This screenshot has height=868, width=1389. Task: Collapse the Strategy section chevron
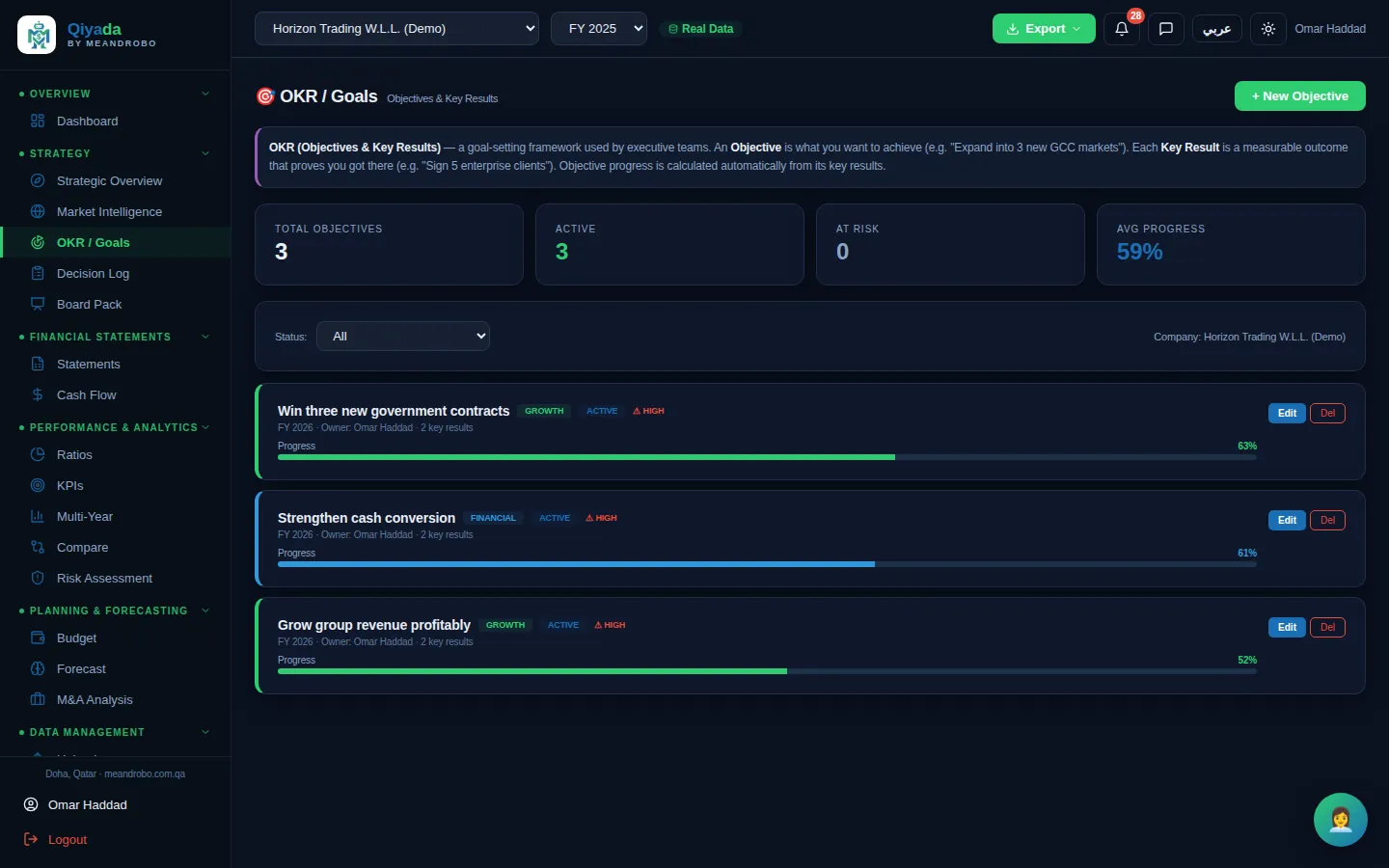[x=205, y=153]
